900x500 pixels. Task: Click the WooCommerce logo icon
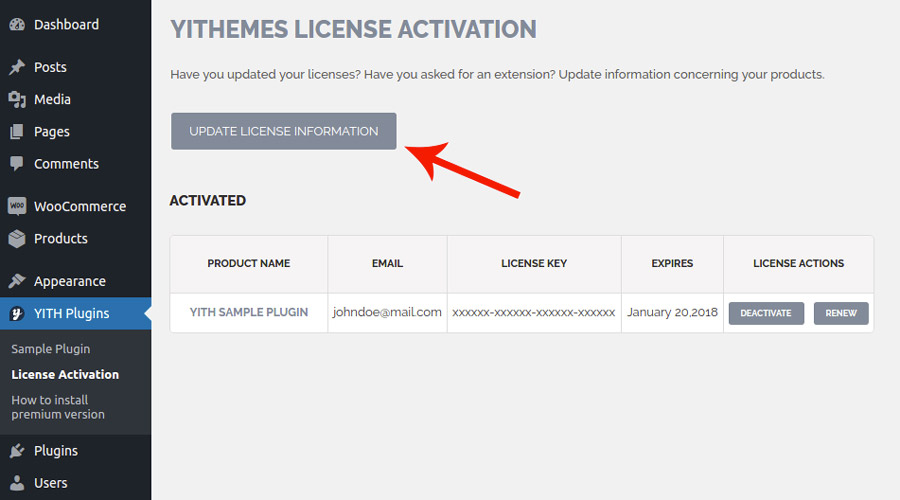pyautogui.click(x=17, y=206)
